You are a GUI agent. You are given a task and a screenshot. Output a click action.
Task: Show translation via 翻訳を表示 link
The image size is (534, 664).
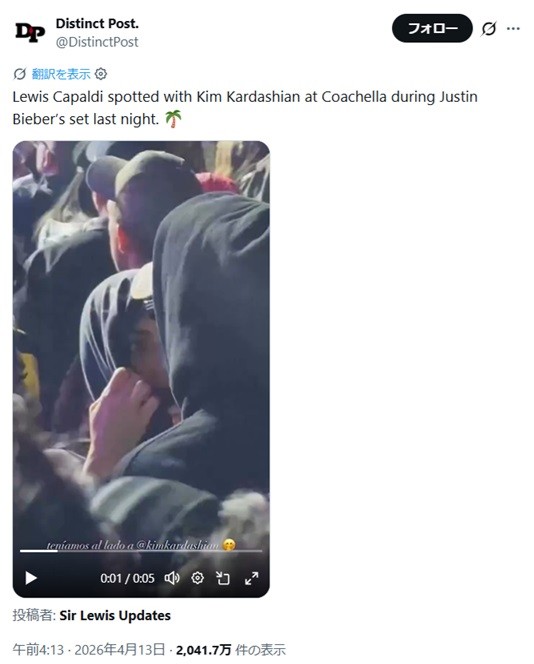point(61,74)
